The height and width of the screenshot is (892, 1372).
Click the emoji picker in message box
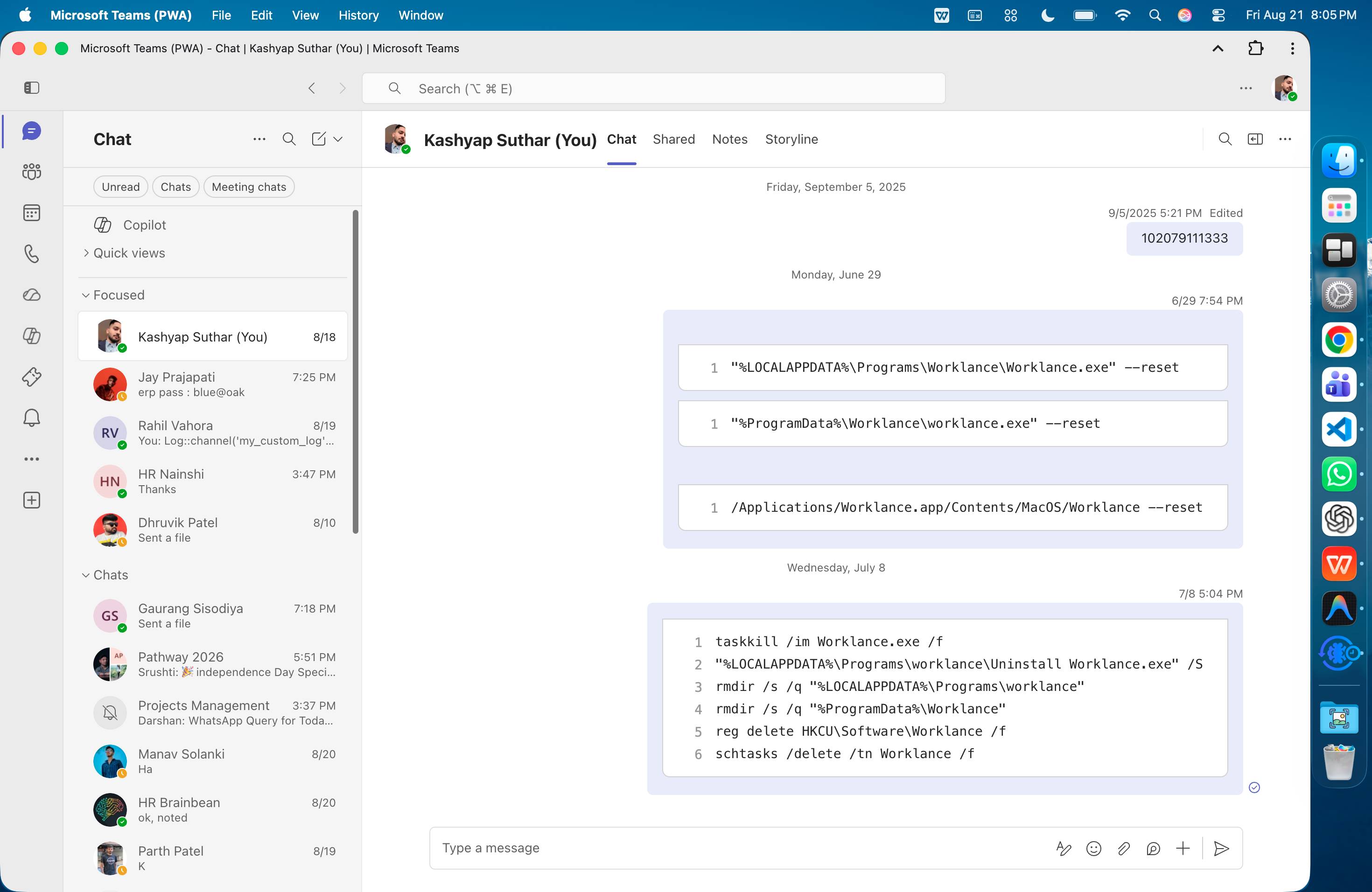[x=1093, y=848]
